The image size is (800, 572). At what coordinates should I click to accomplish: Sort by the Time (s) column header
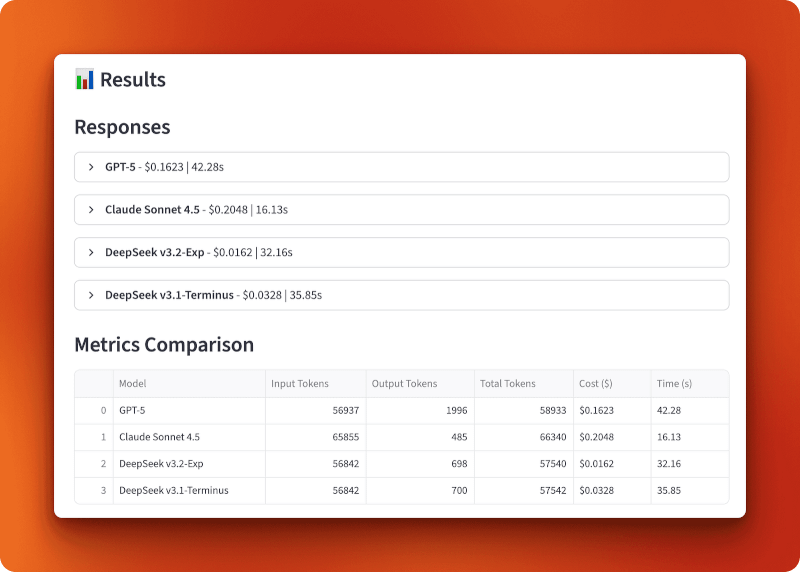(690, 384)
